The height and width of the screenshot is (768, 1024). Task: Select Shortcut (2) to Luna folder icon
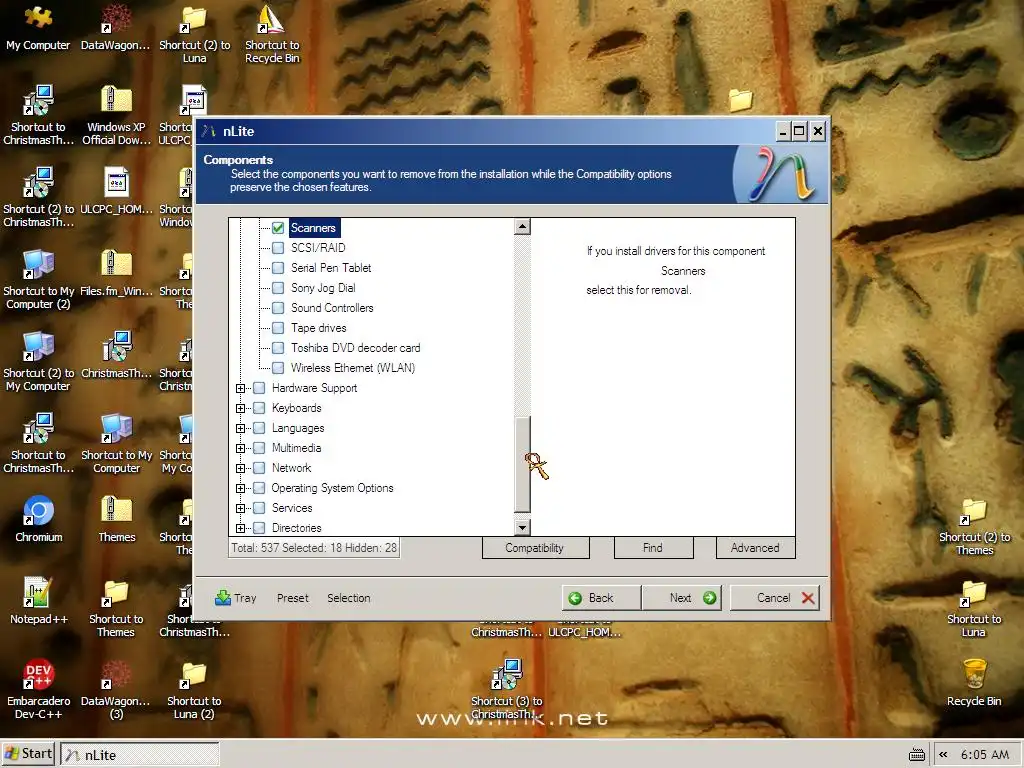pos(195,34)
